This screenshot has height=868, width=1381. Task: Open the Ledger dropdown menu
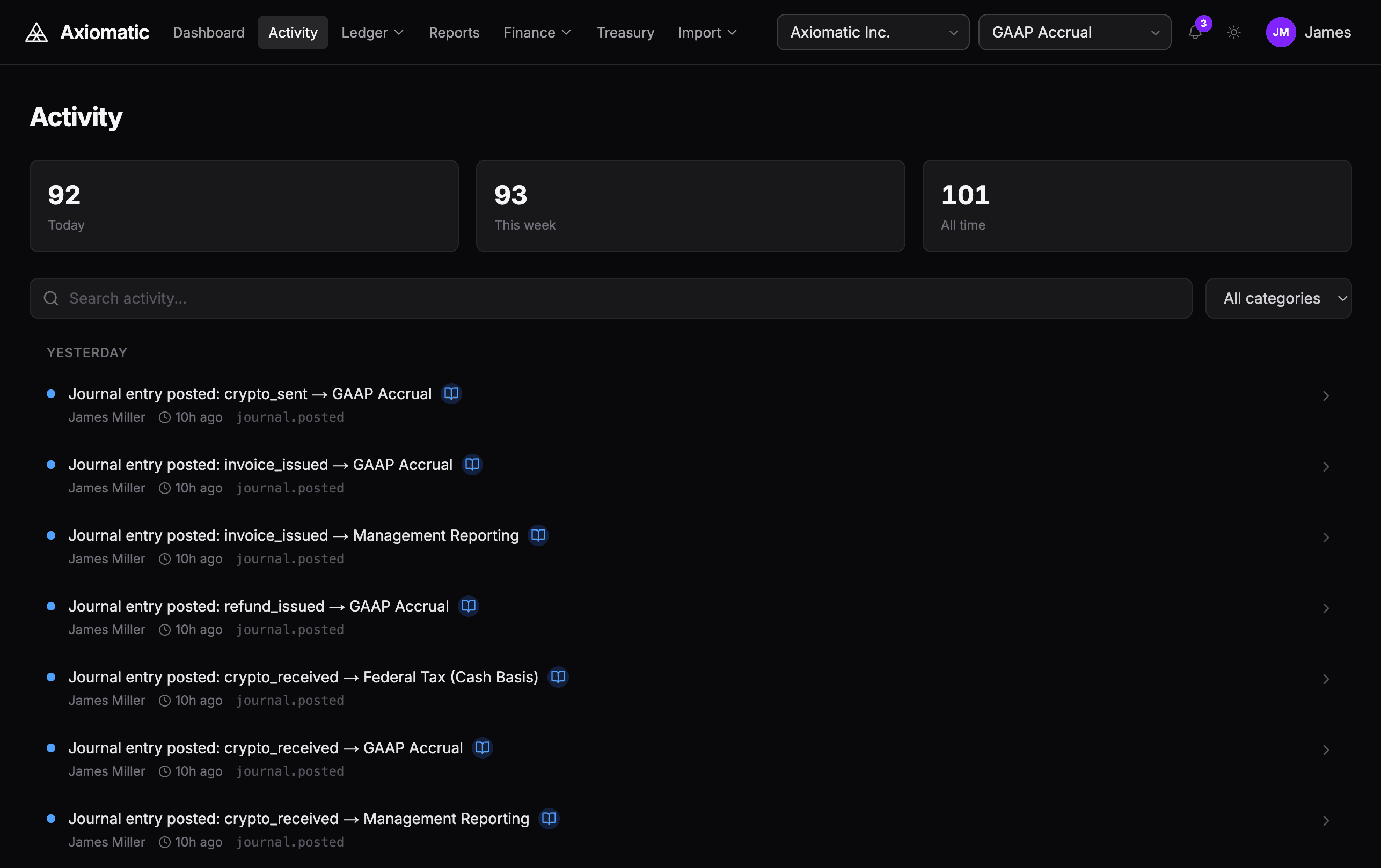pyautogui.click(x=372, y=33)
